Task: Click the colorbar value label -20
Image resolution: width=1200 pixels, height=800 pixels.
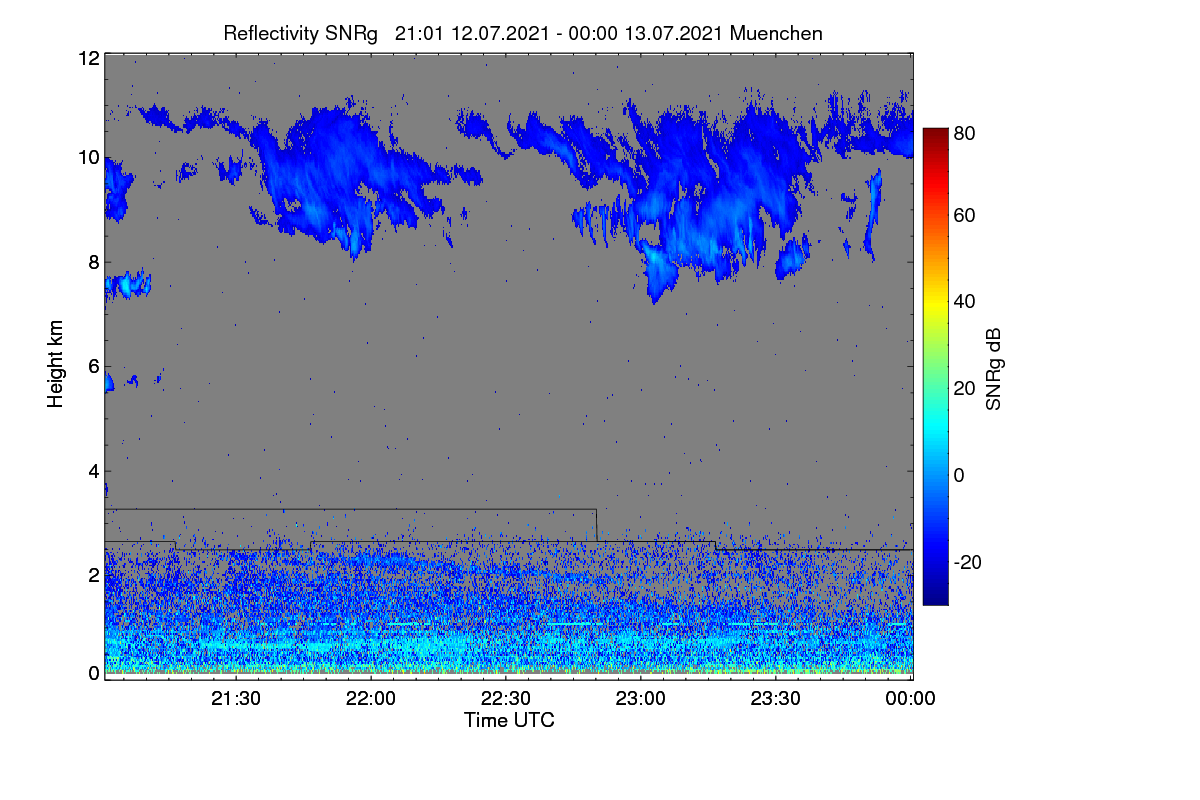Action: [x=967, y=562]
